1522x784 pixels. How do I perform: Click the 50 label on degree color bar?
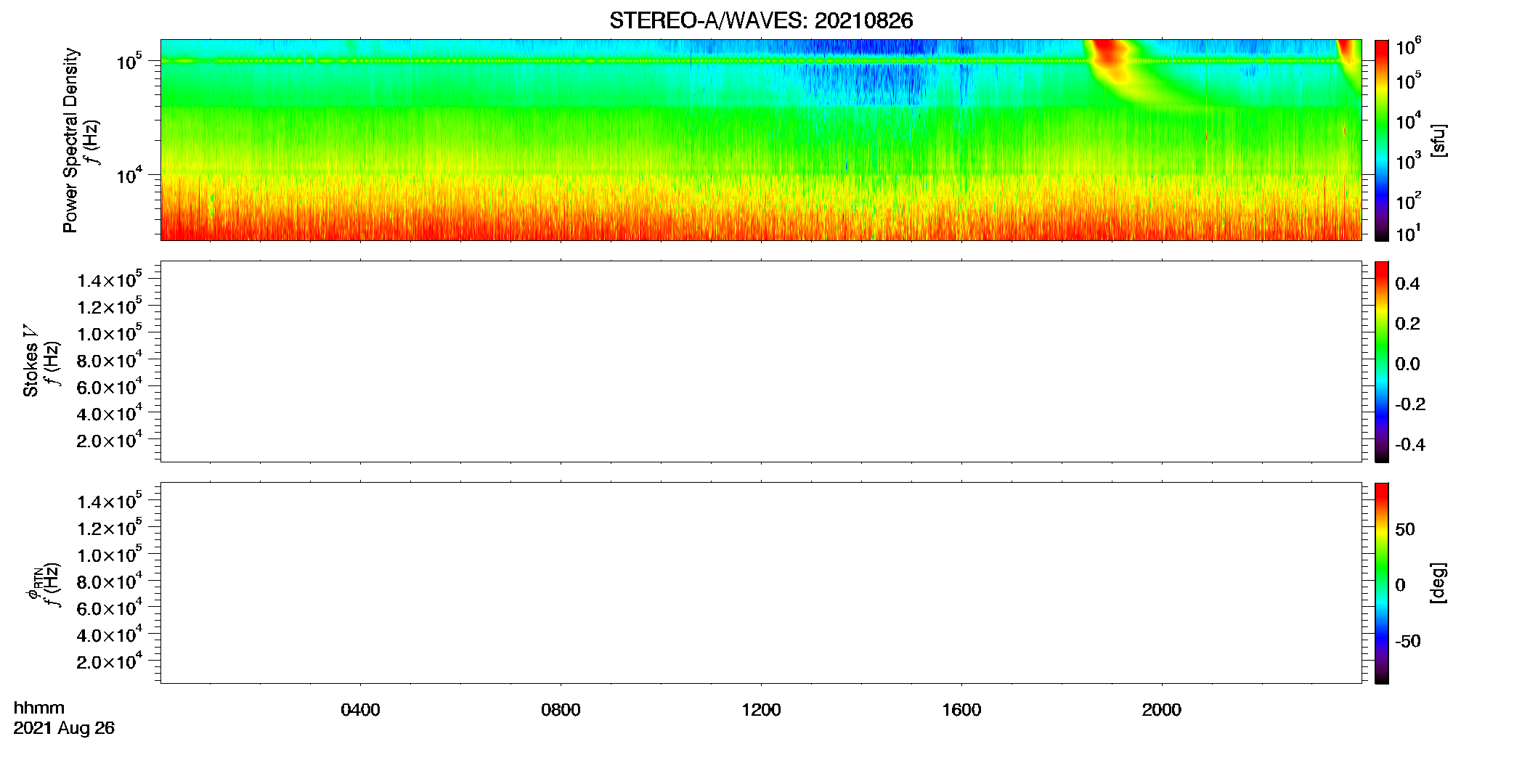1405,529
